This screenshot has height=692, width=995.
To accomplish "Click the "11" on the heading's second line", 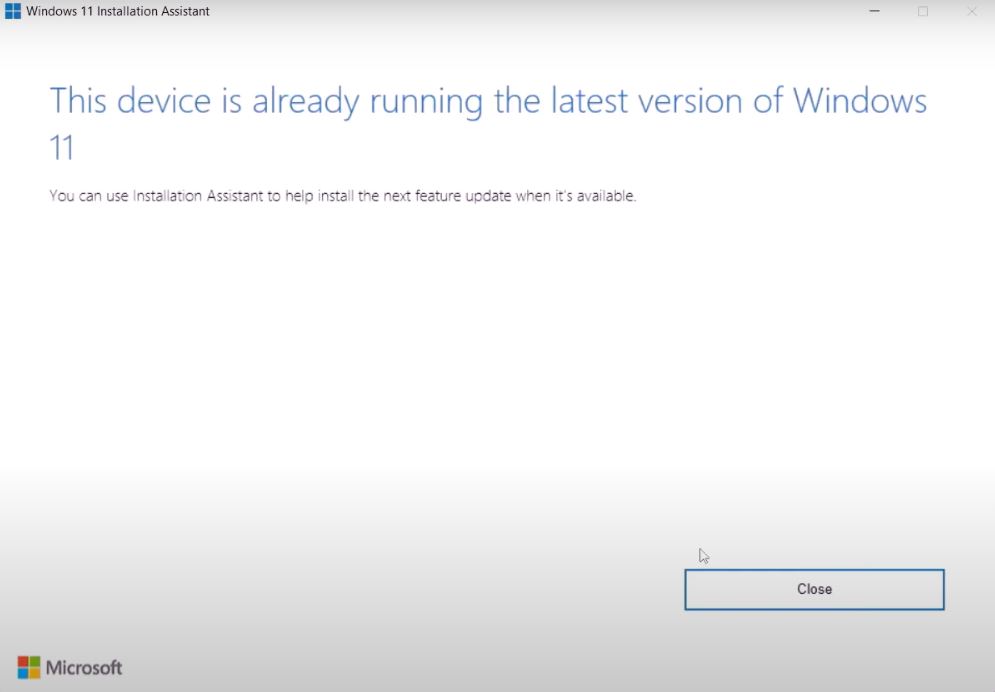I will click(62, 148).
